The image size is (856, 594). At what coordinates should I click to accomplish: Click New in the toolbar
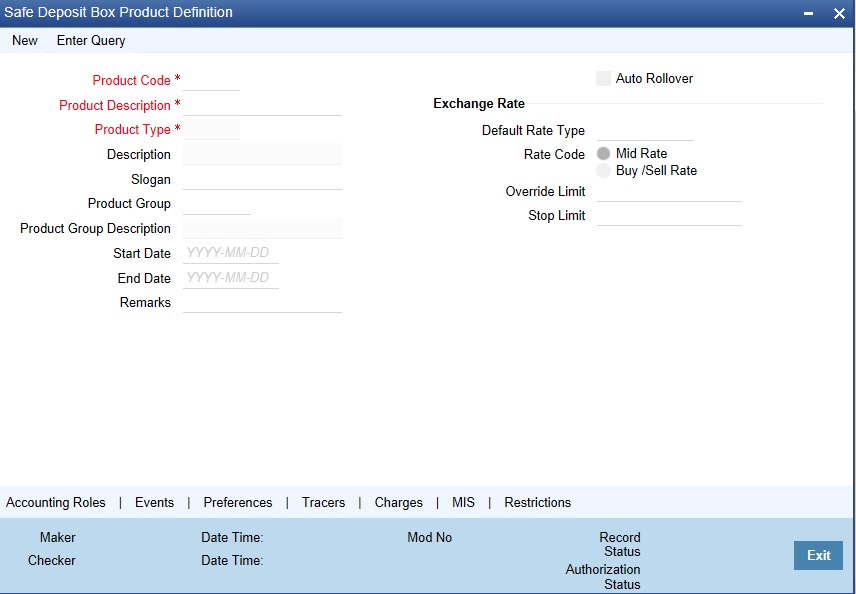click(25, 40)
